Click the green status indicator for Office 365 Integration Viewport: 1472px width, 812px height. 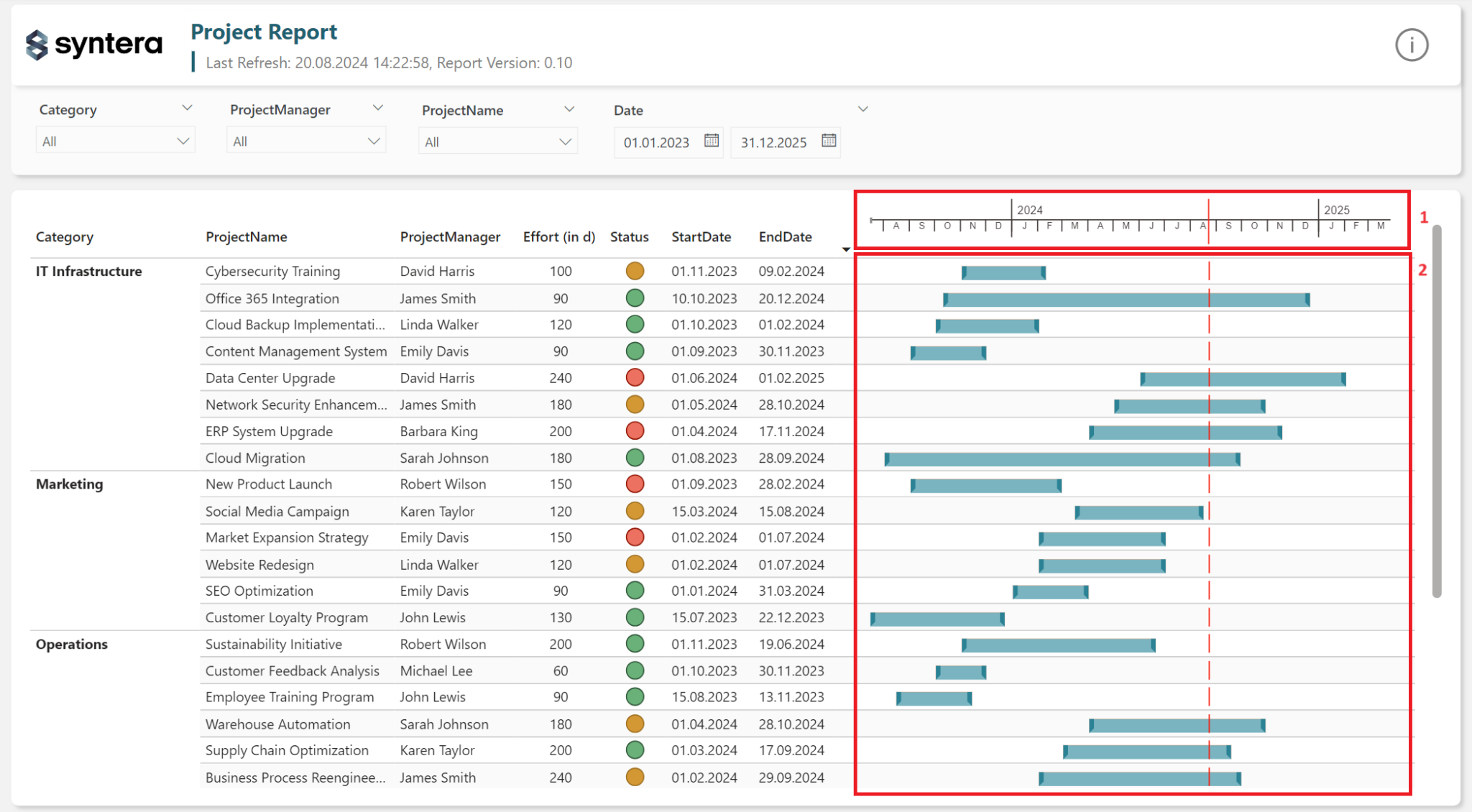pyautogui.click(x=633, y=297)
